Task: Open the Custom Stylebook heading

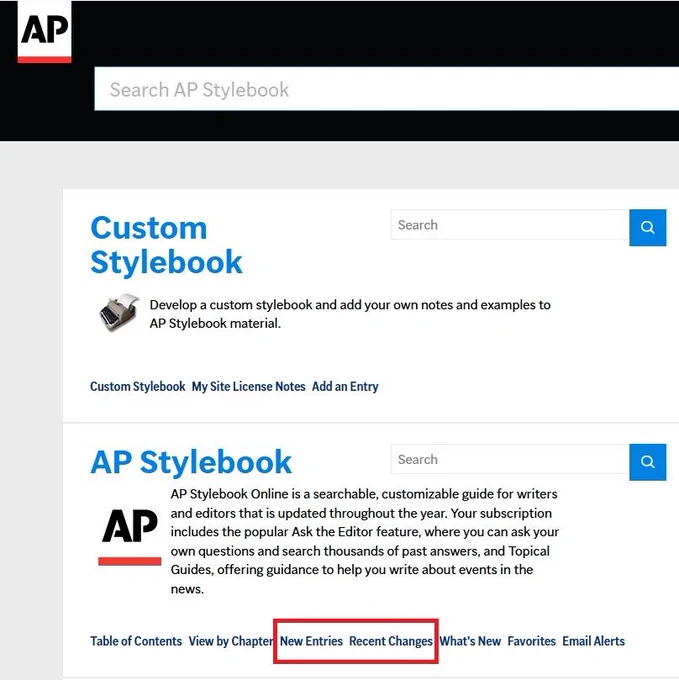Action: pyautogui.click(x=166, y=245)
